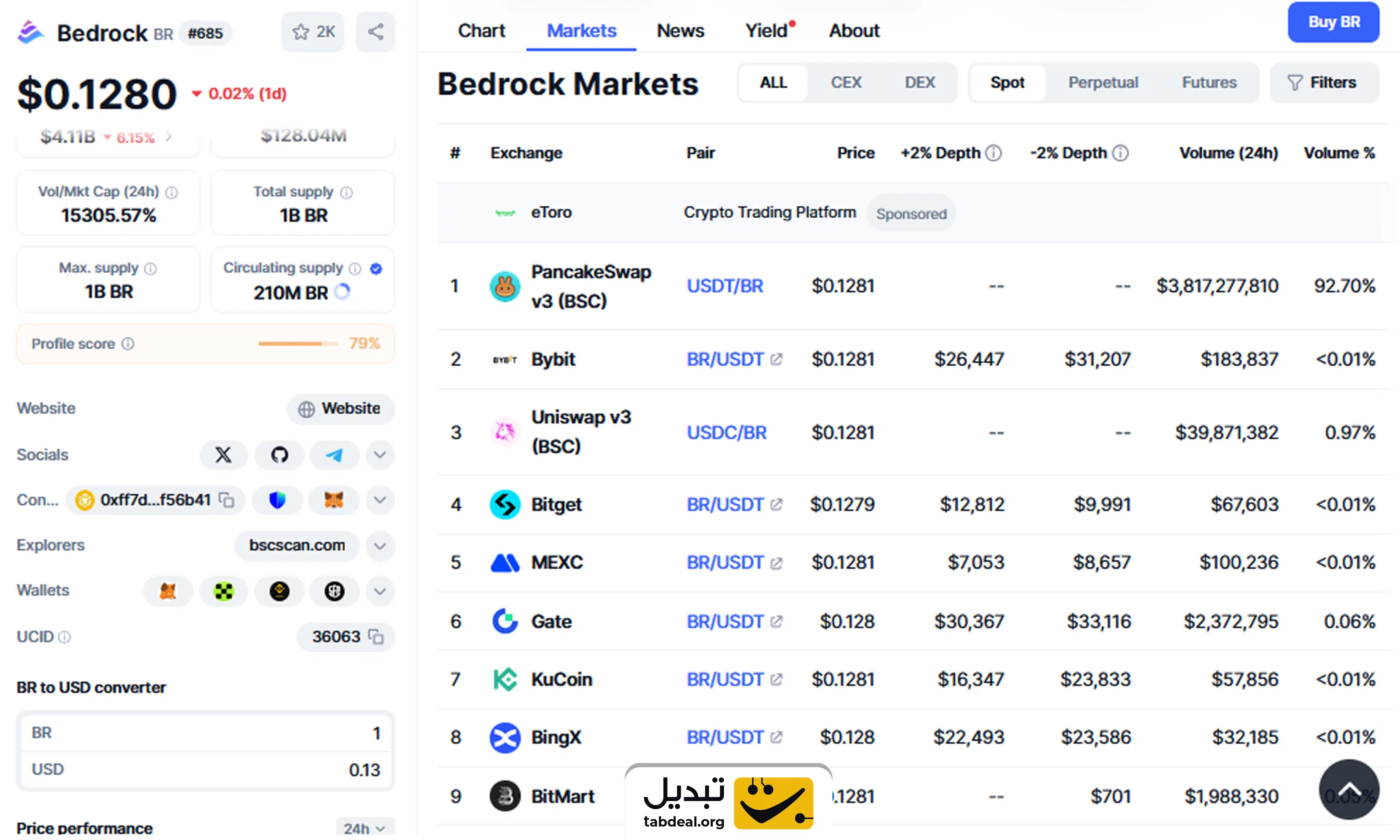
Task: Select the Perpetual market type
Action: pyautogui.click(x=1103, y=83)
